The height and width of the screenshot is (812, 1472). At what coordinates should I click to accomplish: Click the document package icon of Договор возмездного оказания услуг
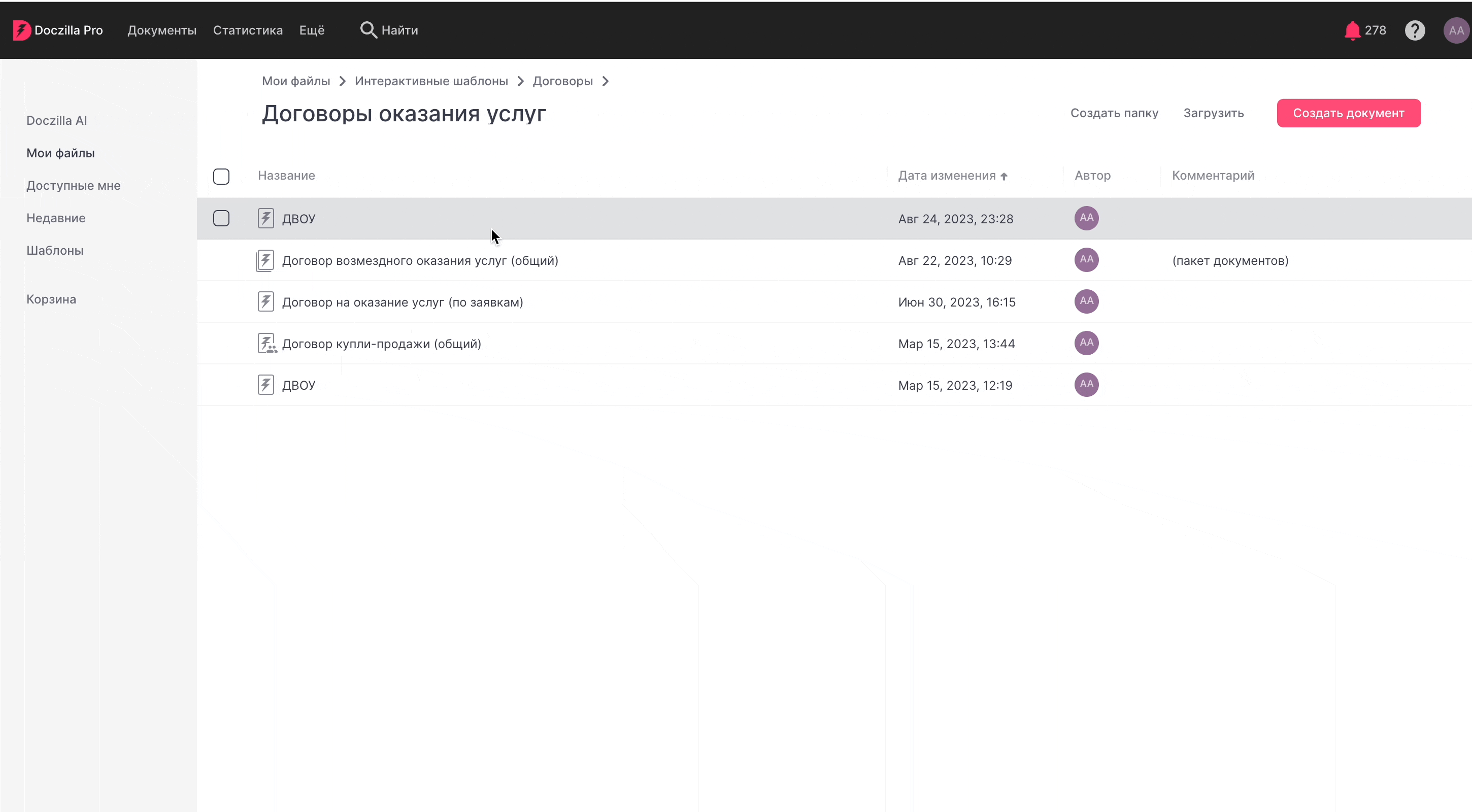[265, 260]
